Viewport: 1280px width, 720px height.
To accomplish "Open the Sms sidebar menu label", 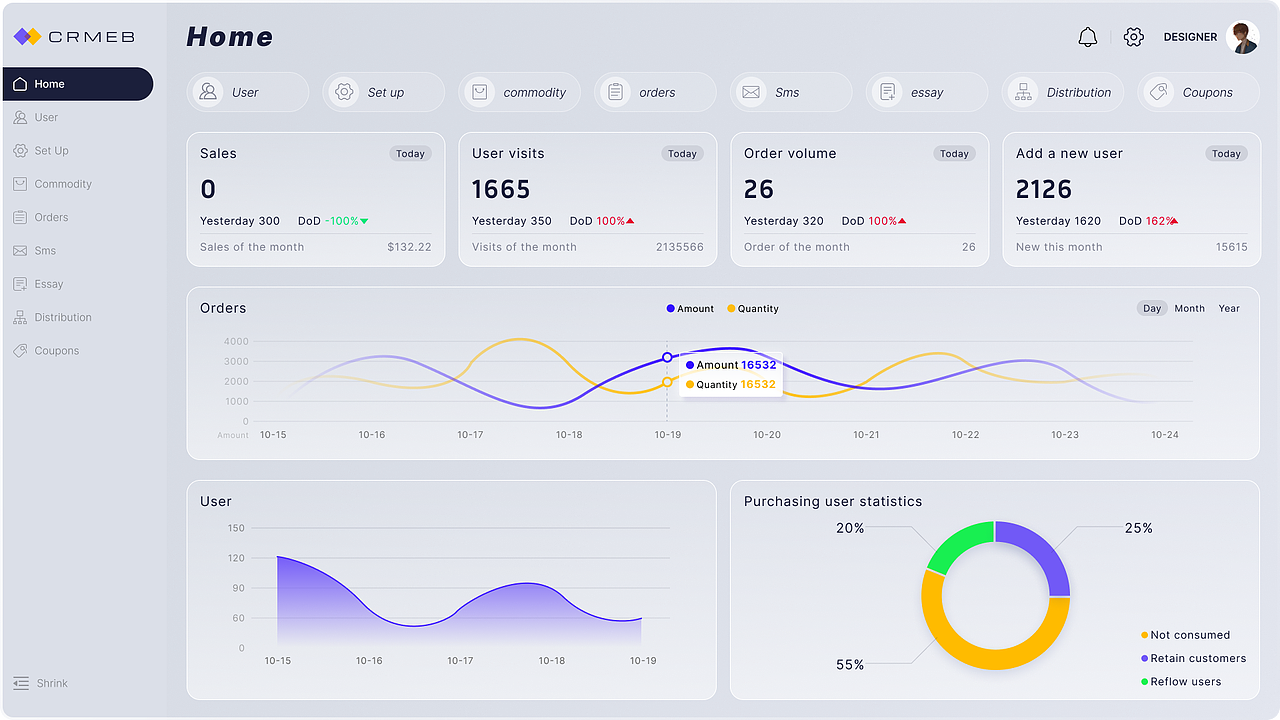I will 45,251.
